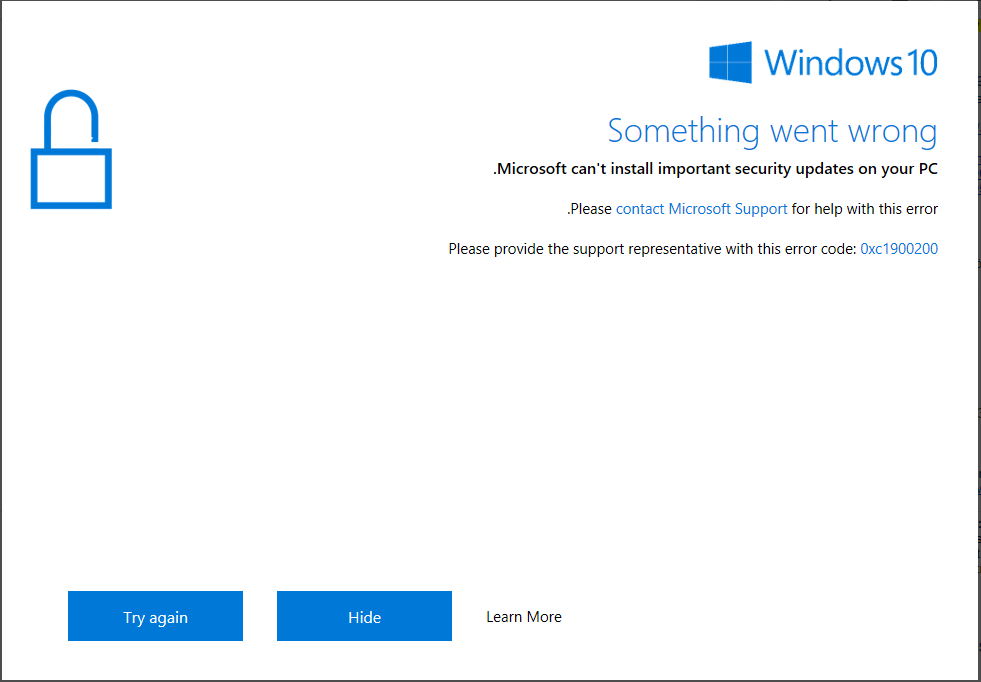The width and height of the screenshot is (981, 682).
Task: Follow the contact Microsoft Support link
Action: click(701, 209)
